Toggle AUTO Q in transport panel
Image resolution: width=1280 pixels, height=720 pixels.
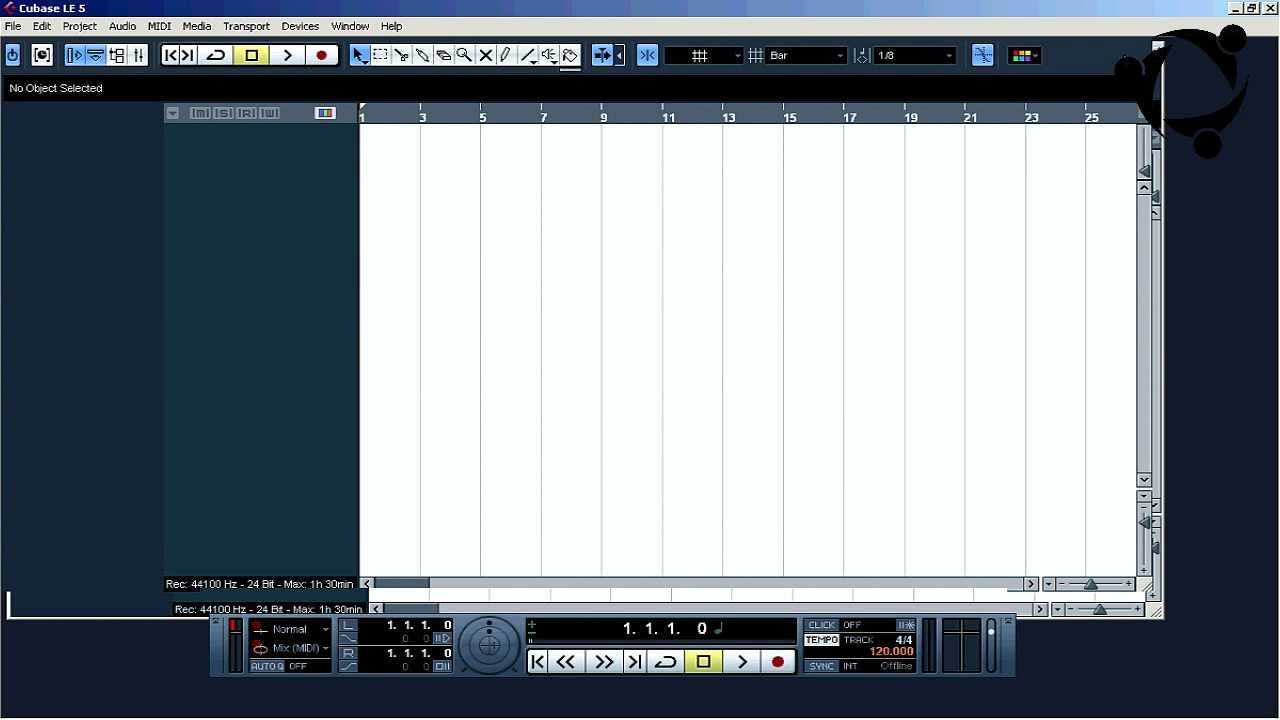(267, 666)
